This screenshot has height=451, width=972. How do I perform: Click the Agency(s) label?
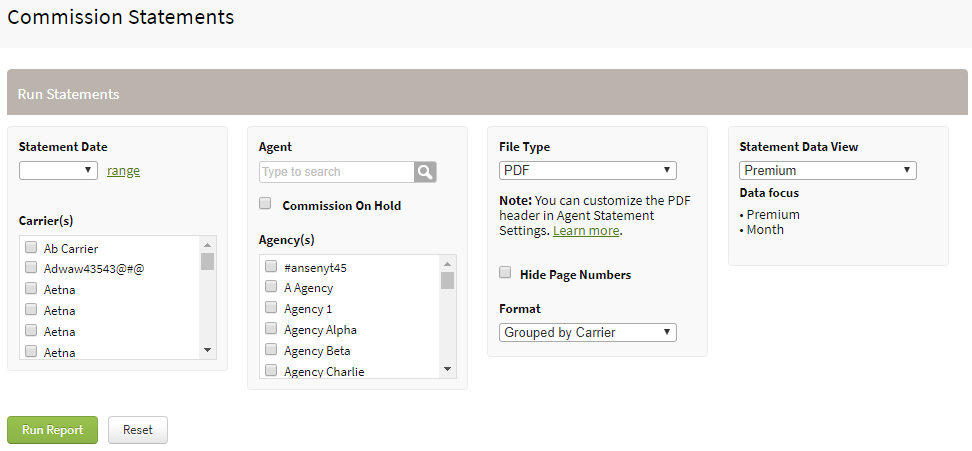286,240
